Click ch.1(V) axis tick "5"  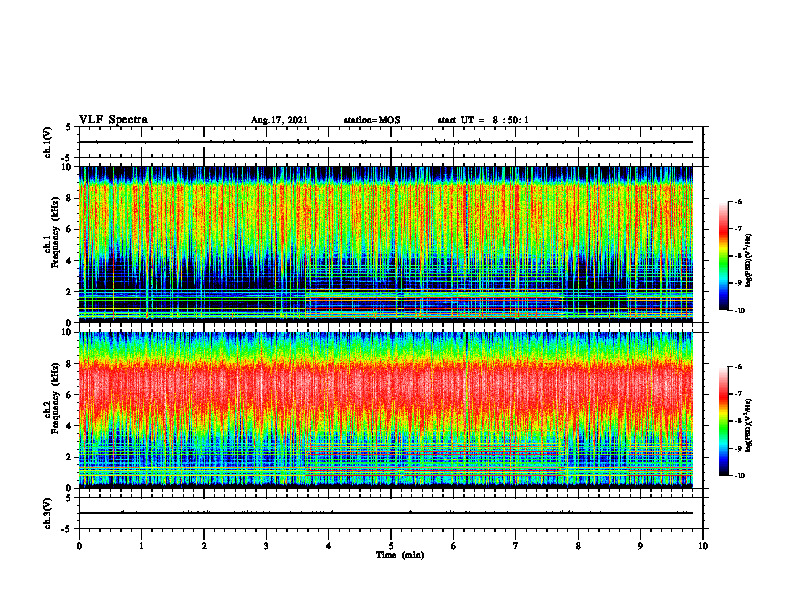69,127
